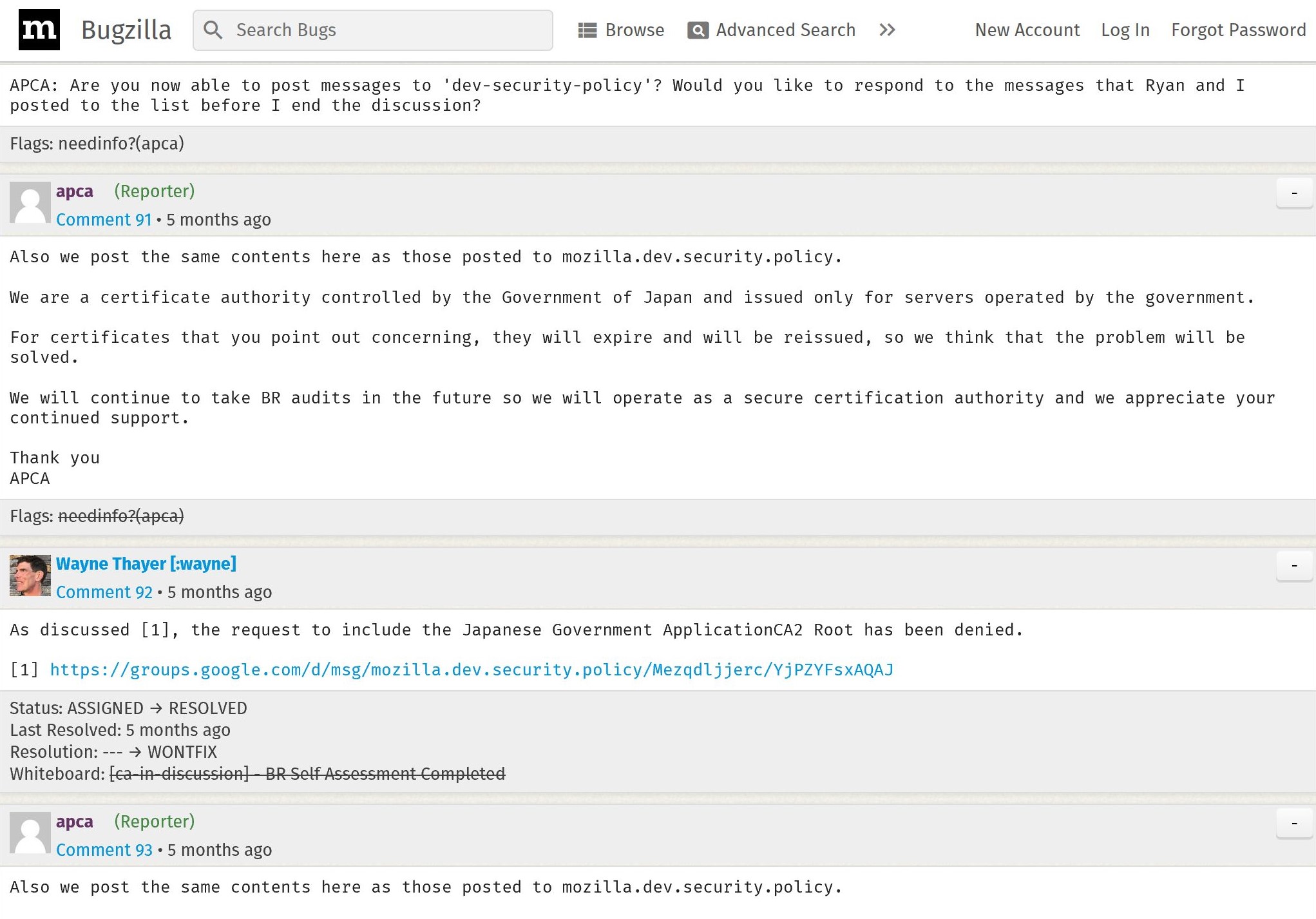1316x919 pixels.
Task: Click the Browse list icon
Action: coord(587,30)
